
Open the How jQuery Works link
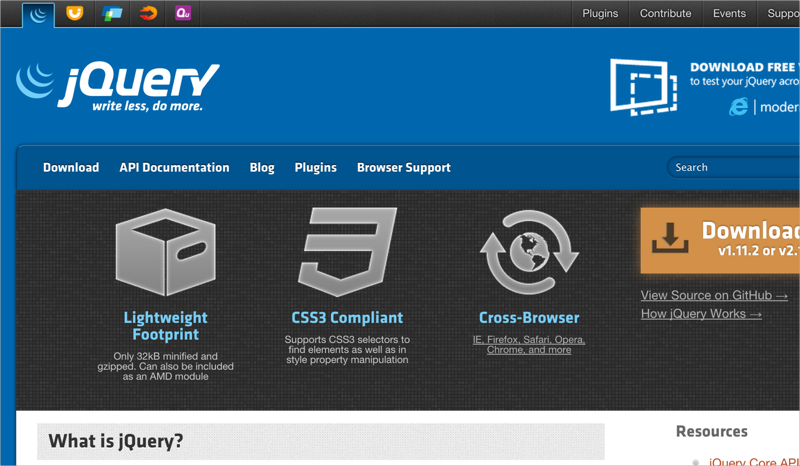[x=701, y=314]
